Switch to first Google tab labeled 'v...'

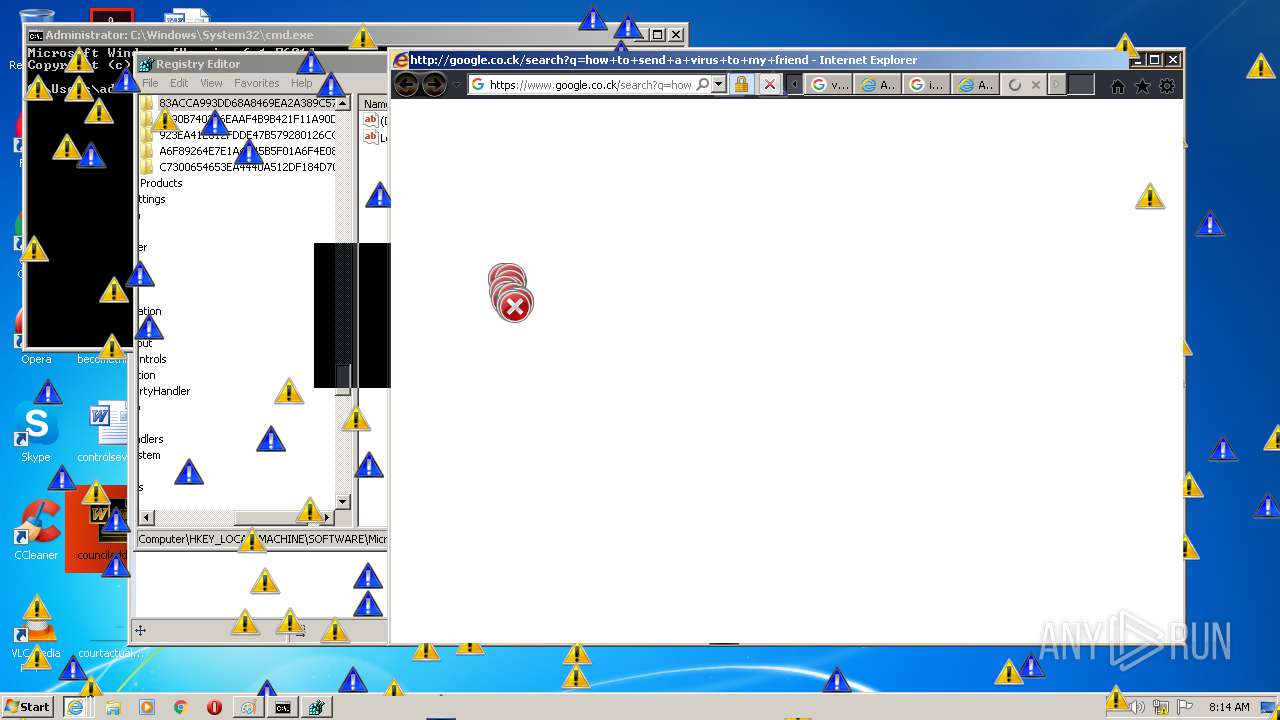[829, 85]
